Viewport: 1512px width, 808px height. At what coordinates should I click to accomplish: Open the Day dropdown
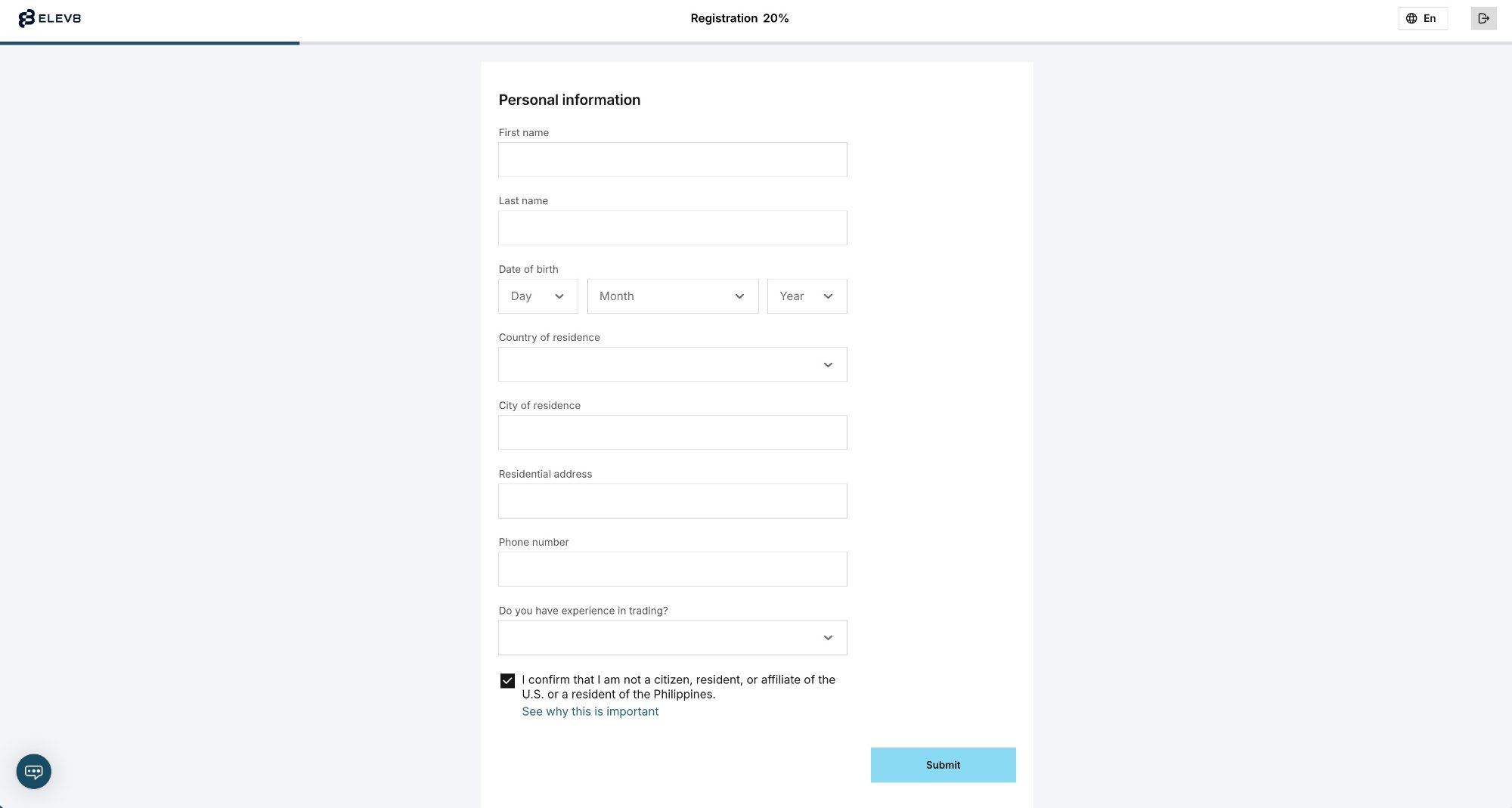(538, 296)
